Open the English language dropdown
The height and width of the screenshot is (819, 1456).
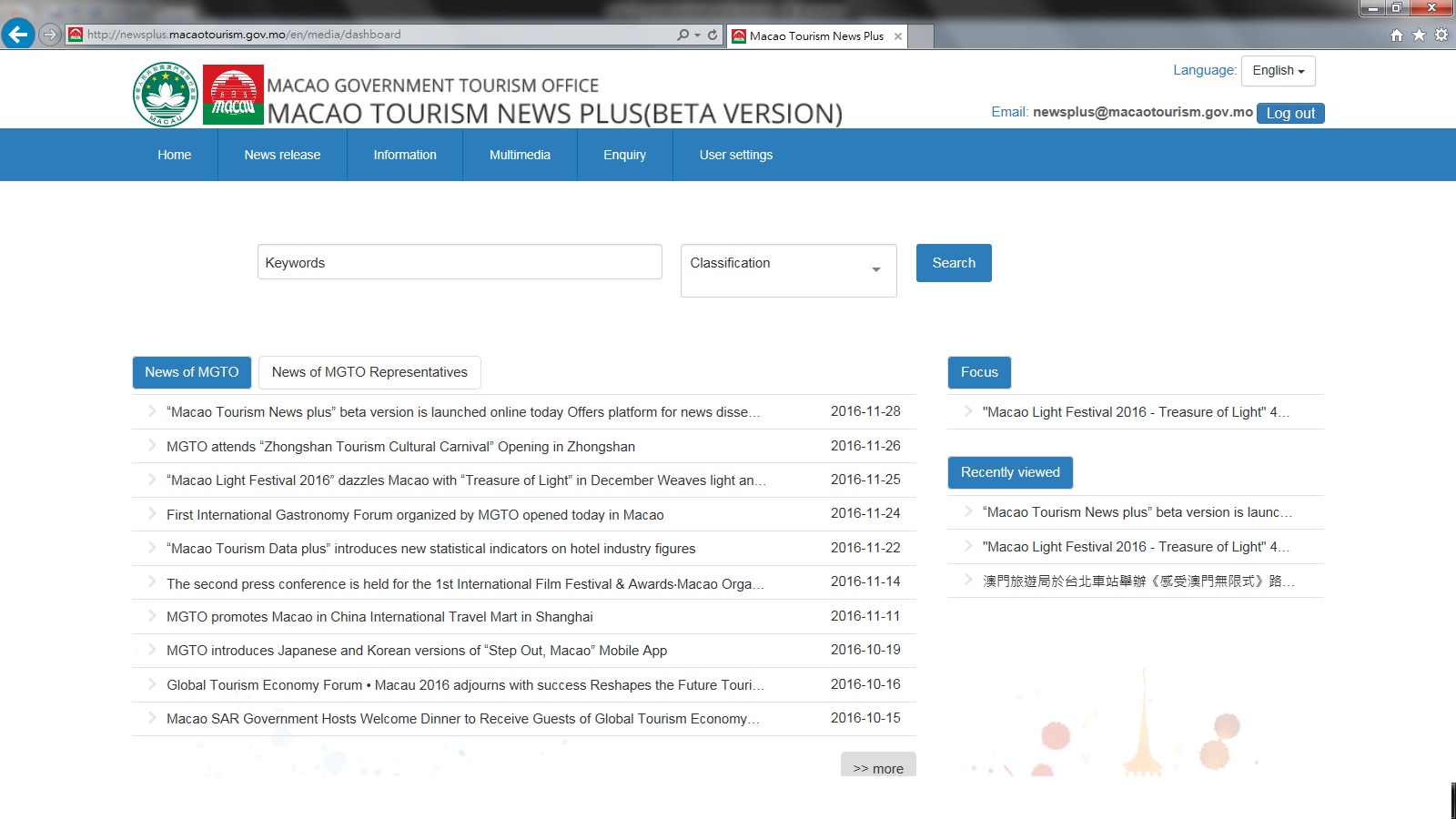pos(1278,71)
